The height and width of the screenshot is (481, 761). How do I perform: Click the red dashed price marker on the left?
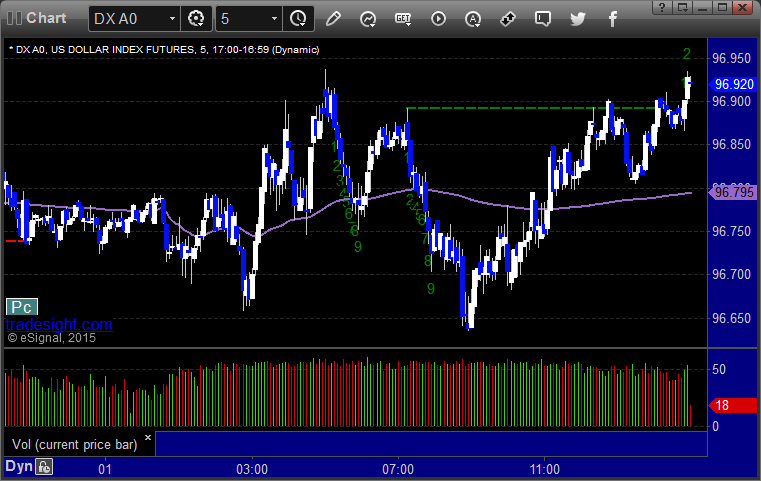15,241
